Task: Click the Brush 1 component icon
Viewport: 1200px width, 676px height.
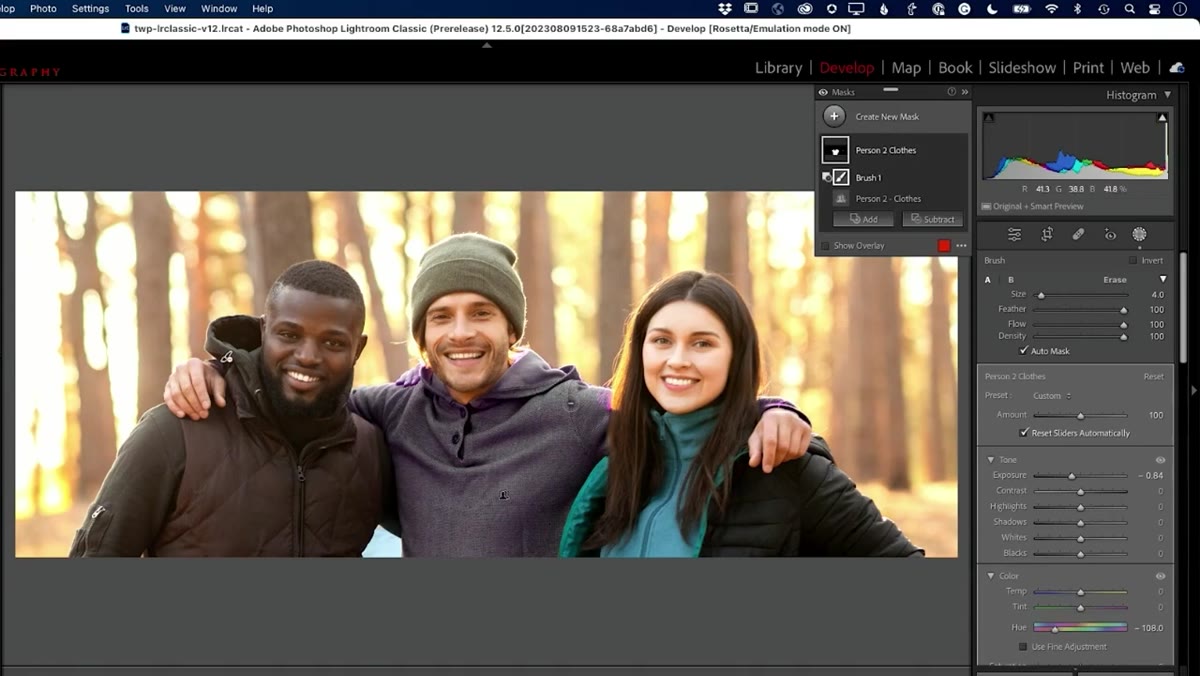Action: pyautogui.click(x=841, y=177)
